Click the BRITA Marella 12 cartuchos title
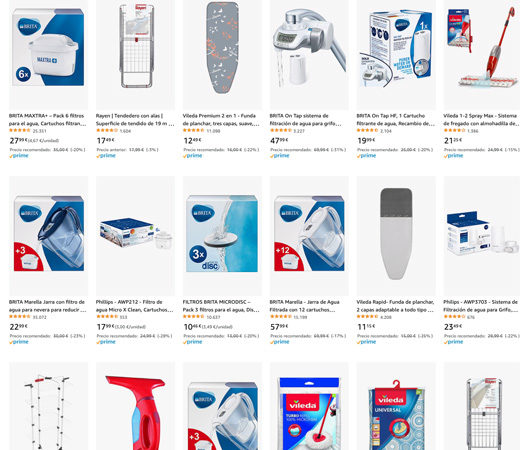520x450 pixels. tap(304, 306)
